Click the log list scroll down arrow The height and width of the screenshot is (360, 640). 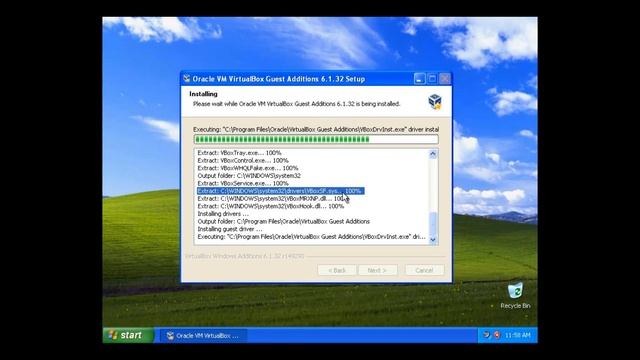point(433,240)
